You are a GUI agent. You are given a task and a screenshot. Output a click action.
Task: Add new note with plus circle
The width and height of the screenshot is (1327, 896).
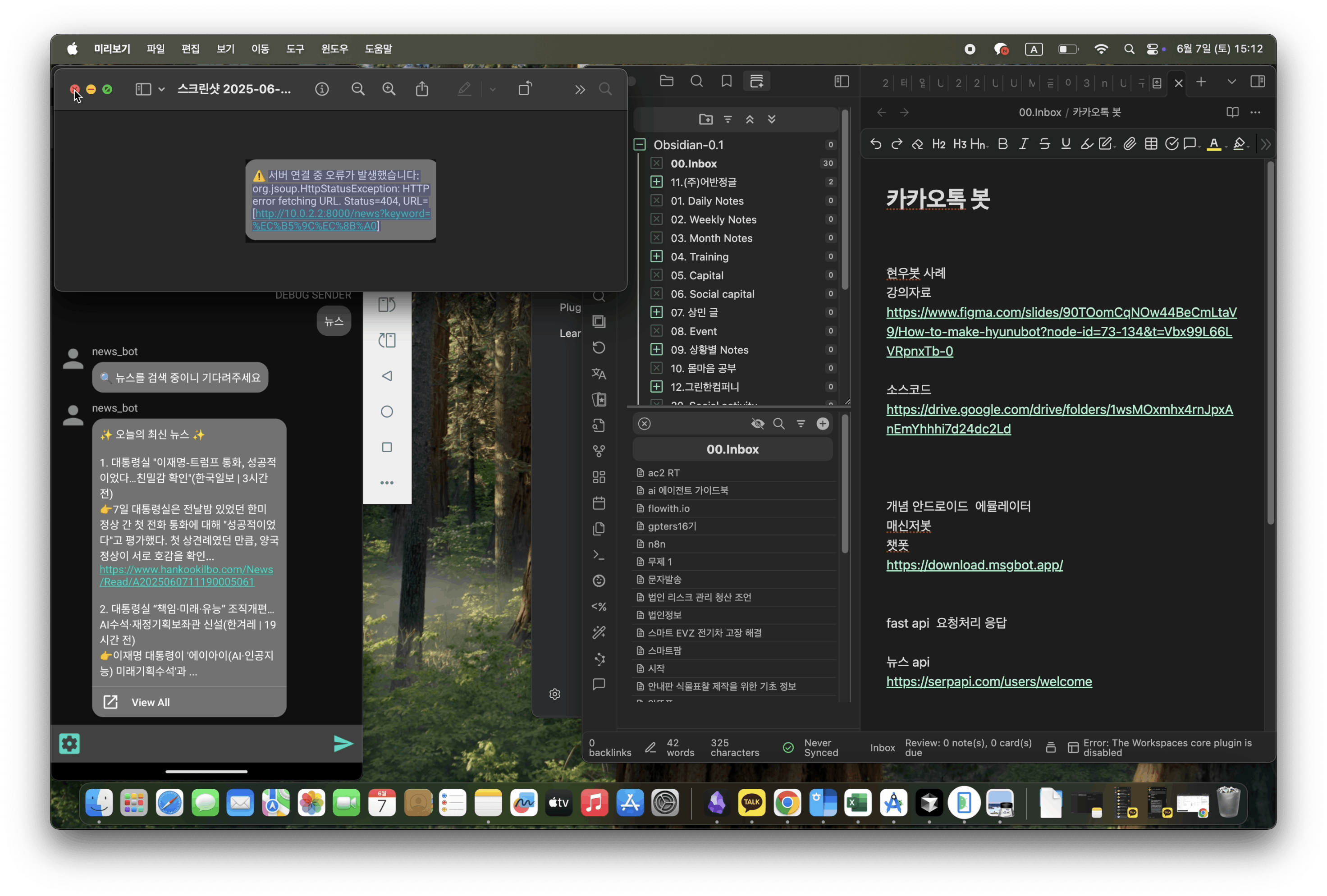pyautogui.click(x=822, y=423)
